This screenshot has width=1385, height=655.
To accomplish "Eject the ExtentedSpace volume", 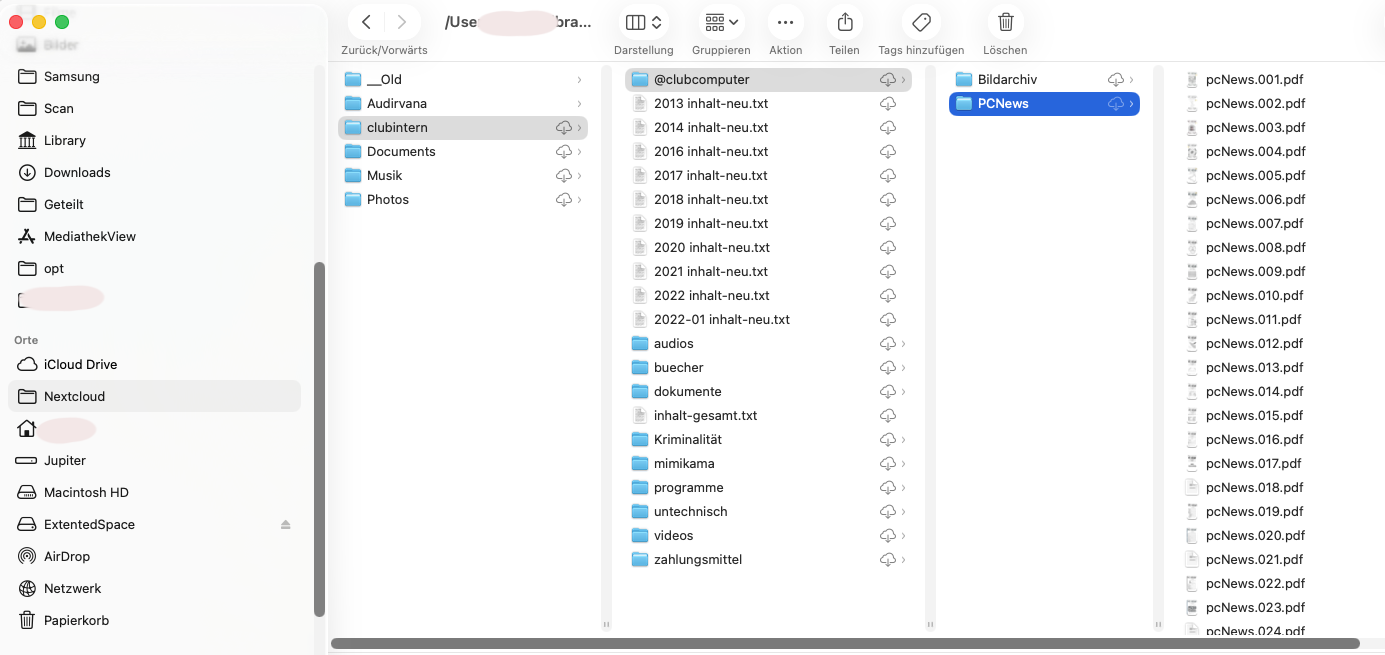I will [x=285, y=525].
